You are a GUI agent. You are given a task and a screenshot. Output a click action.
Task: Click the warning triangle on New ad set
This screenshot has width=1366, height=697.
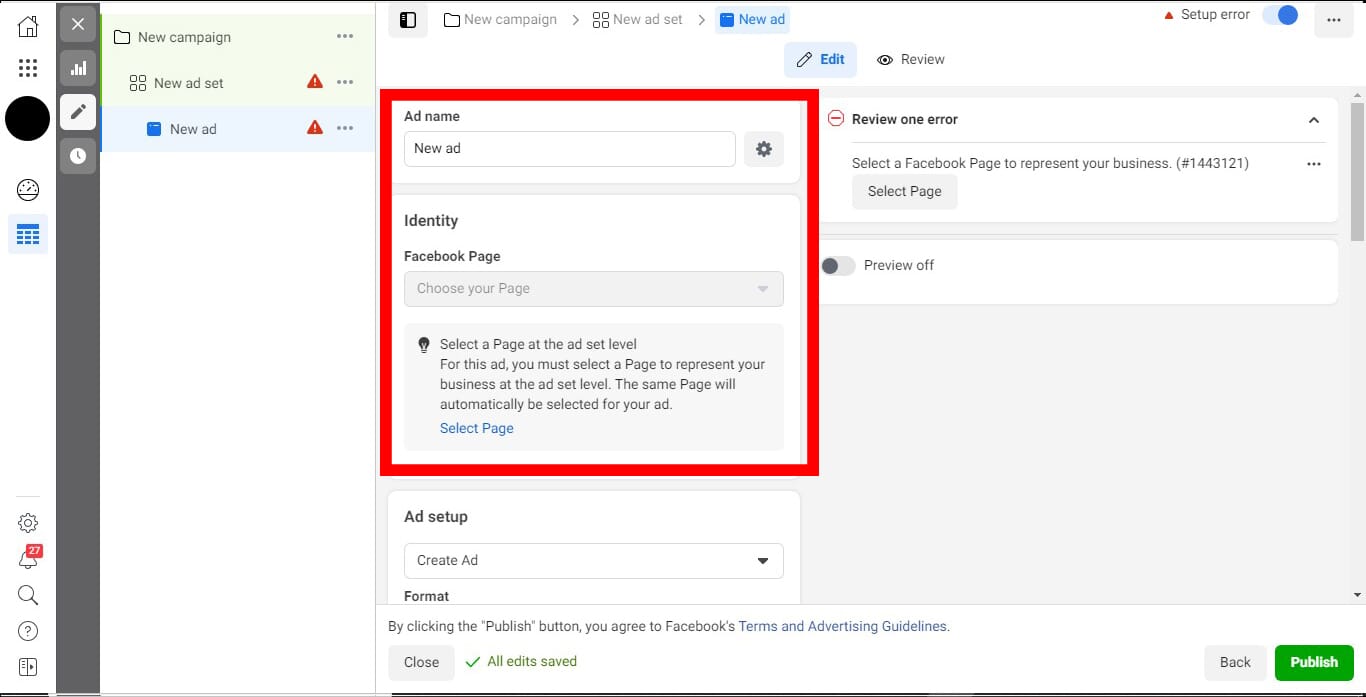click(315, 82)
